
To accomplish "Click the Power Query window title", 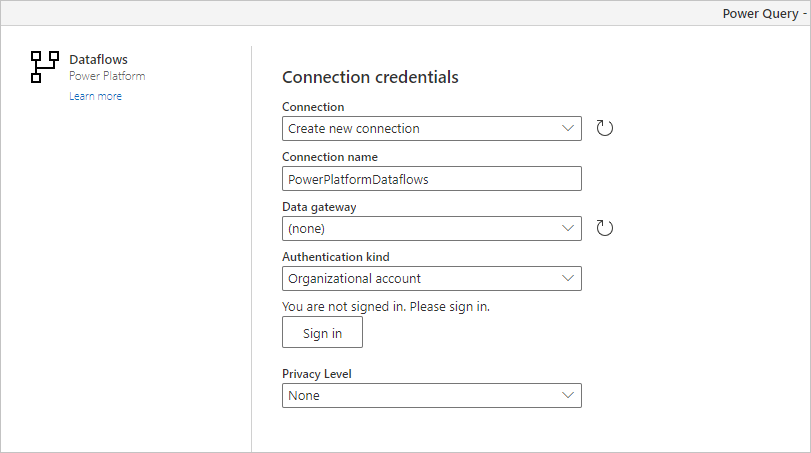I will coord(762,13).
